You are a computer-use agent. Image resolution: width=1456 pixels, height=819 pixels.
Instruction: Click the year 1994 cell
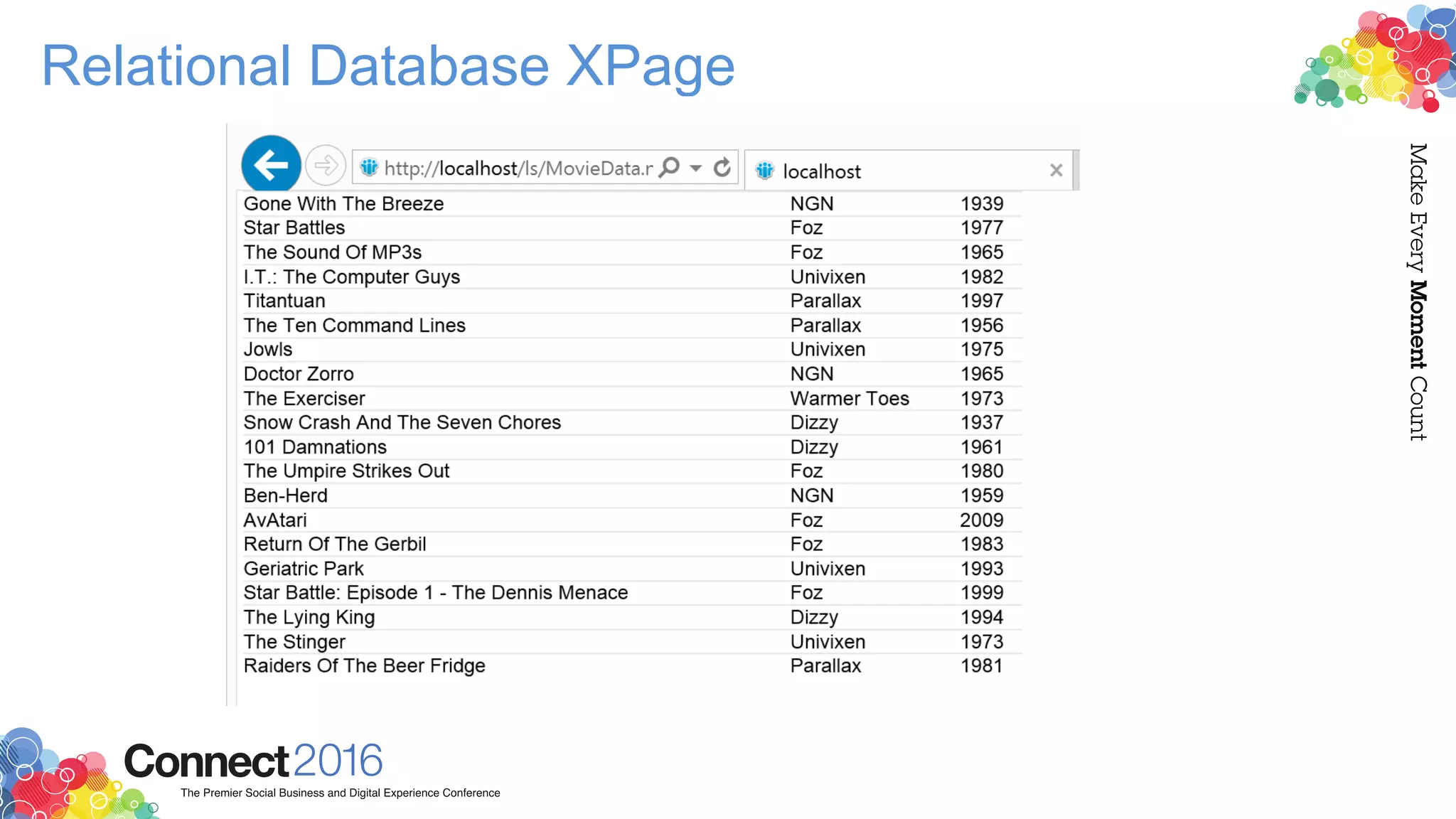tap(982, 618)
